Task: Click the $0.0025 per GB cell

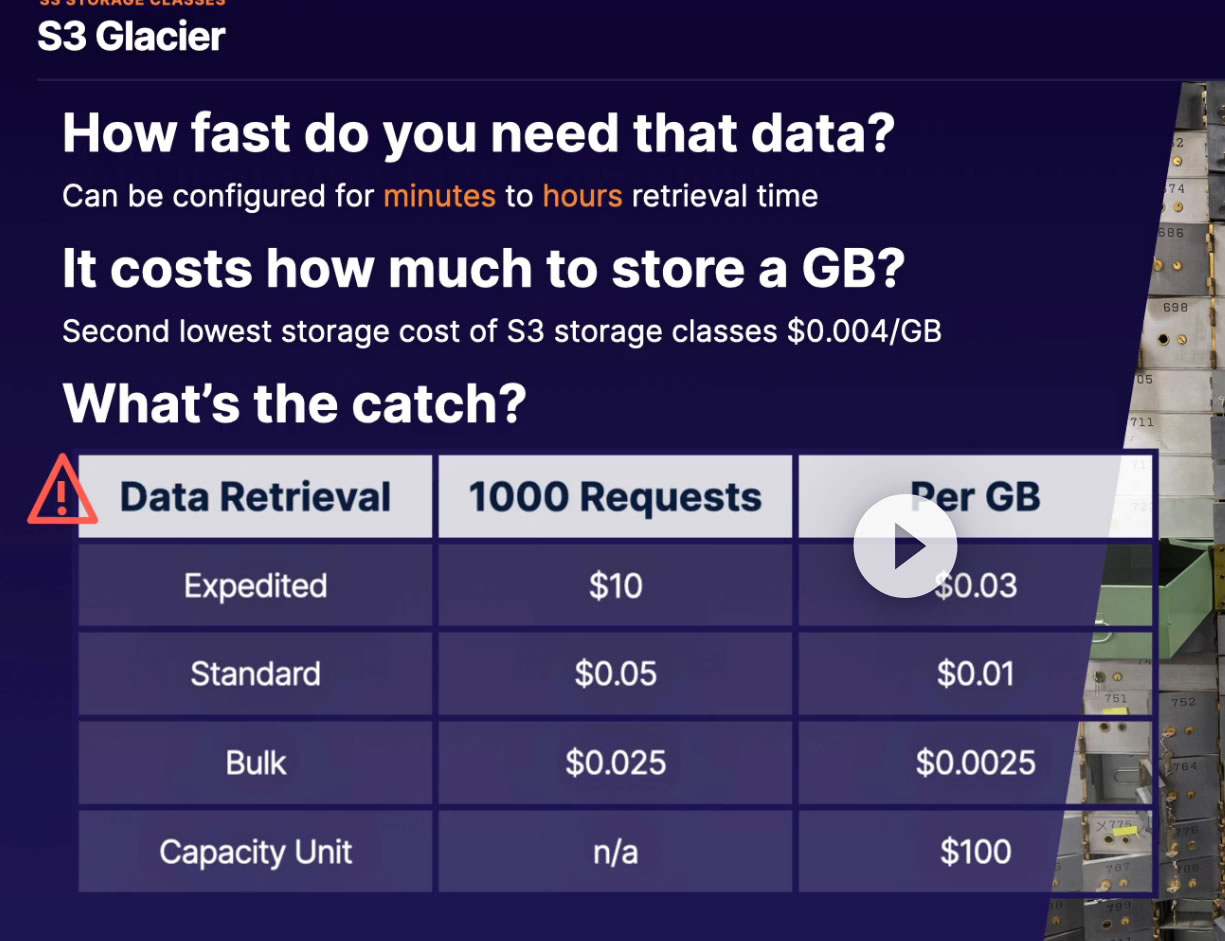Action: pos(975,763)
